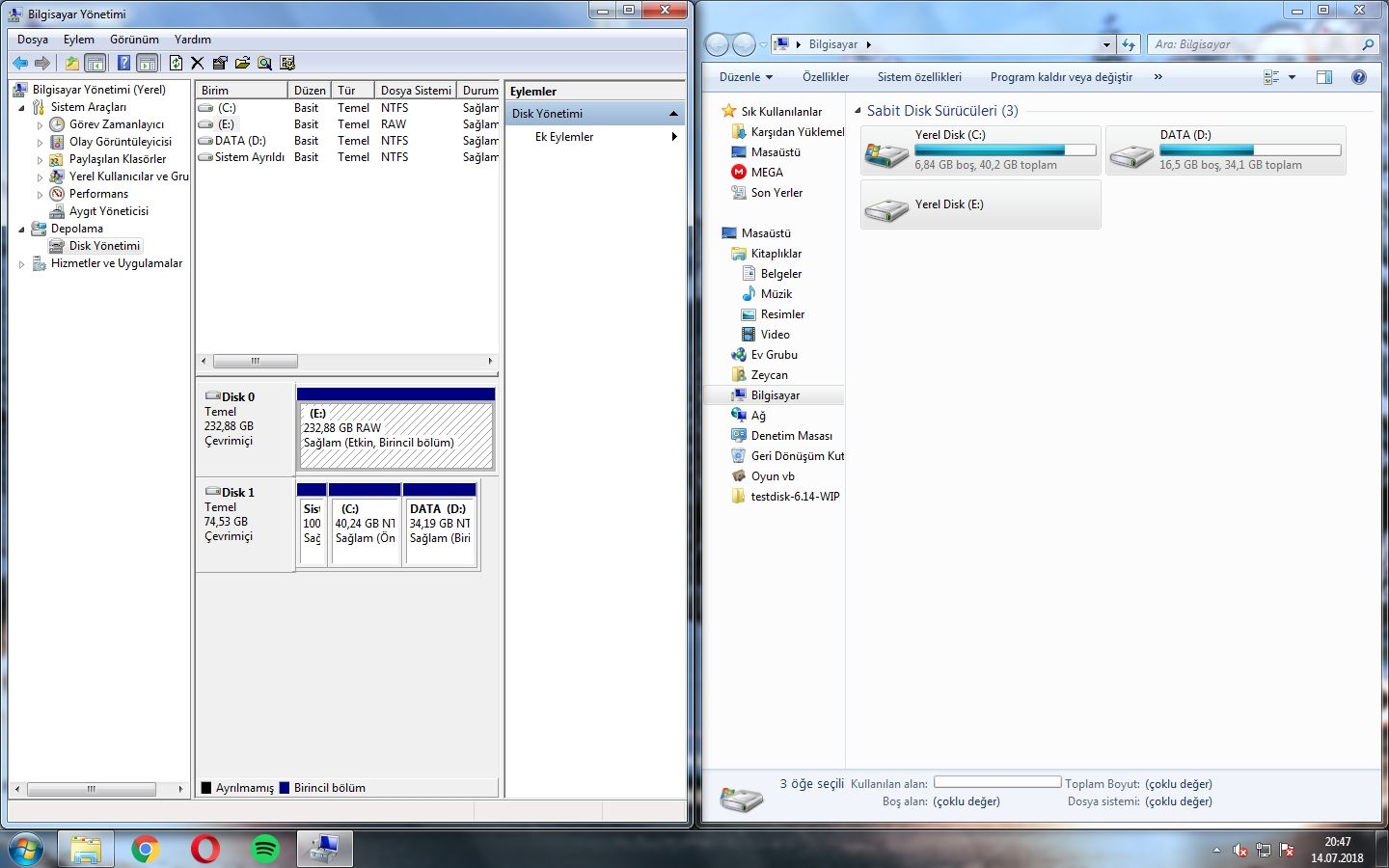Select the (E:) RAW volume row
The image size is (1389, 868).
[x=347, y=124]
